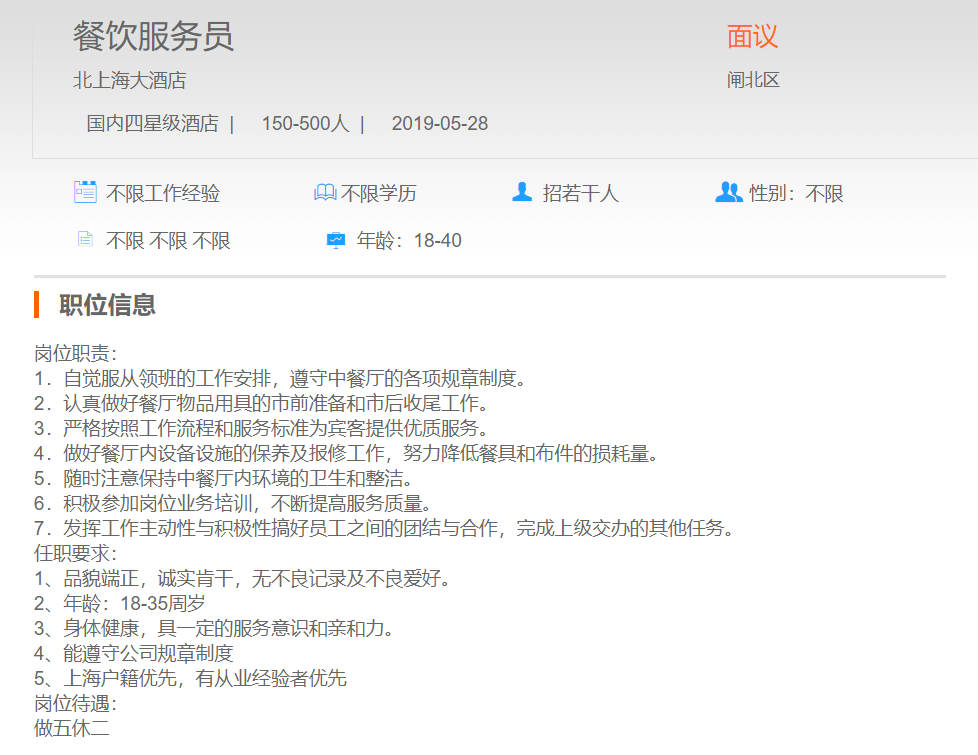Click the calendar icon beside 不限工作经验
This screenshot has width=978, height=755.
85,192
